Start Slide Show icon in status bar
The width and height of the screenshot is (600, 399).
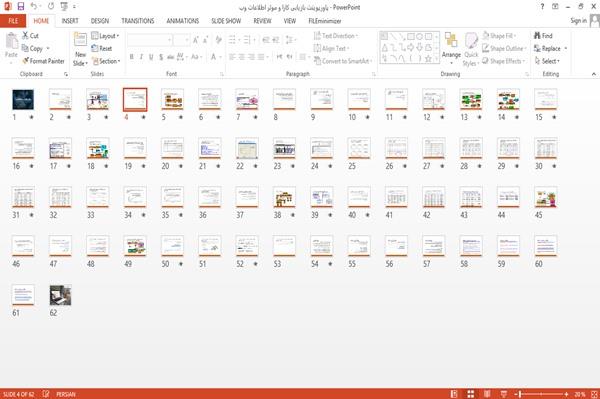(504, 394)
